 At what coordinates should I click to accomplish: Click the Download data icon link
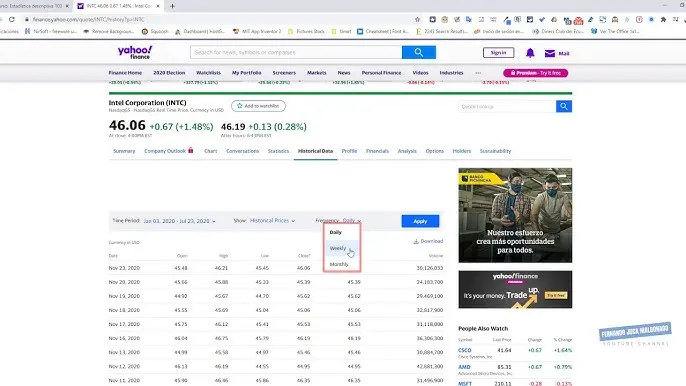(428, 241)
